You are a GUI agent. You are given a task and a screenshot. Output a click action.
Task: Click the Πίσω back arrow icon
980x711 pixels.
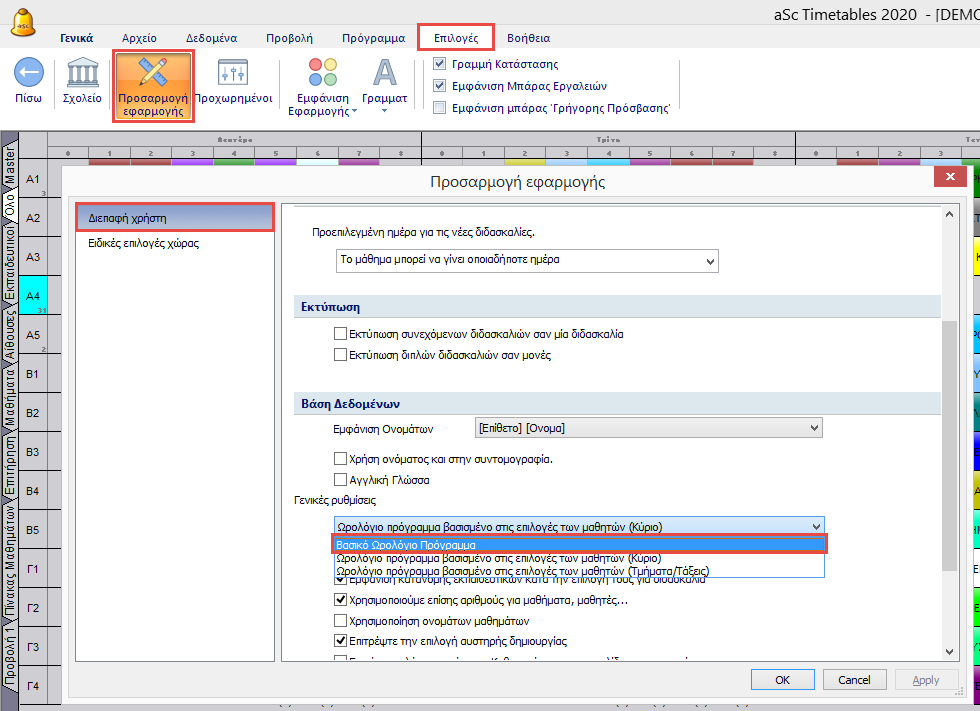coord(28,73)
